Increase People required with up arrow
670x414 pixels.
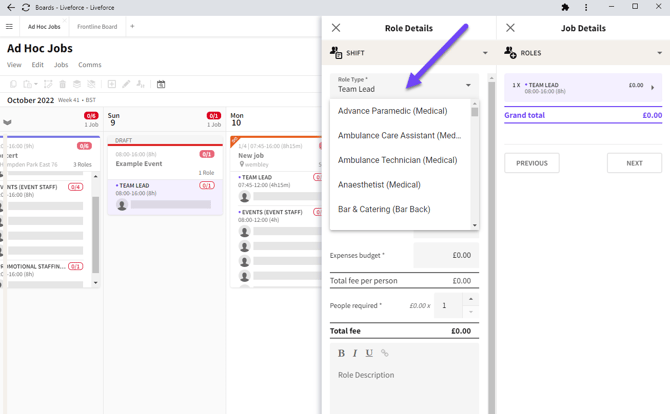(471, 299)
